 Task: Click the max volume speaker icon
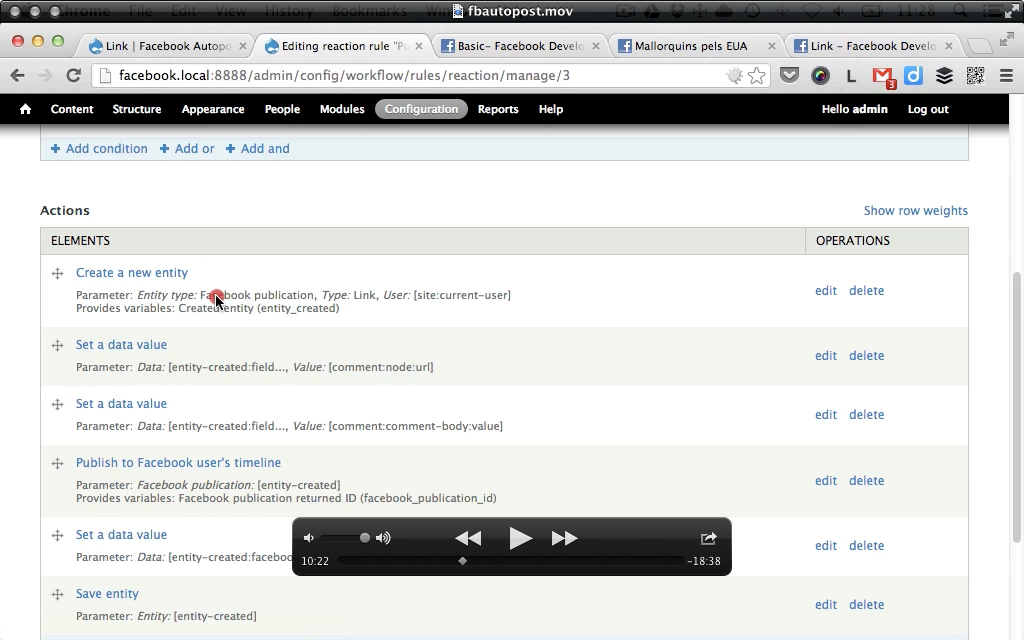pyautogui.click(x=383, y=538)
